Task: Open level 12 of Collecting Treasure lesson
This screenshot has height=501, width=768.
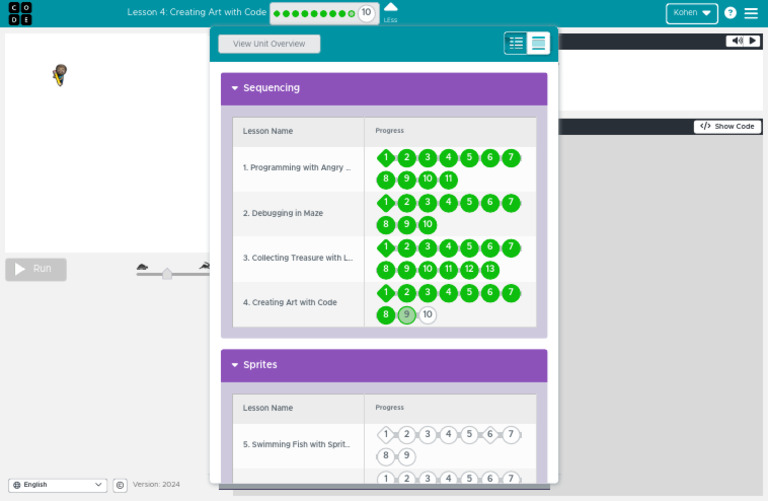Action: click(469, 269)
